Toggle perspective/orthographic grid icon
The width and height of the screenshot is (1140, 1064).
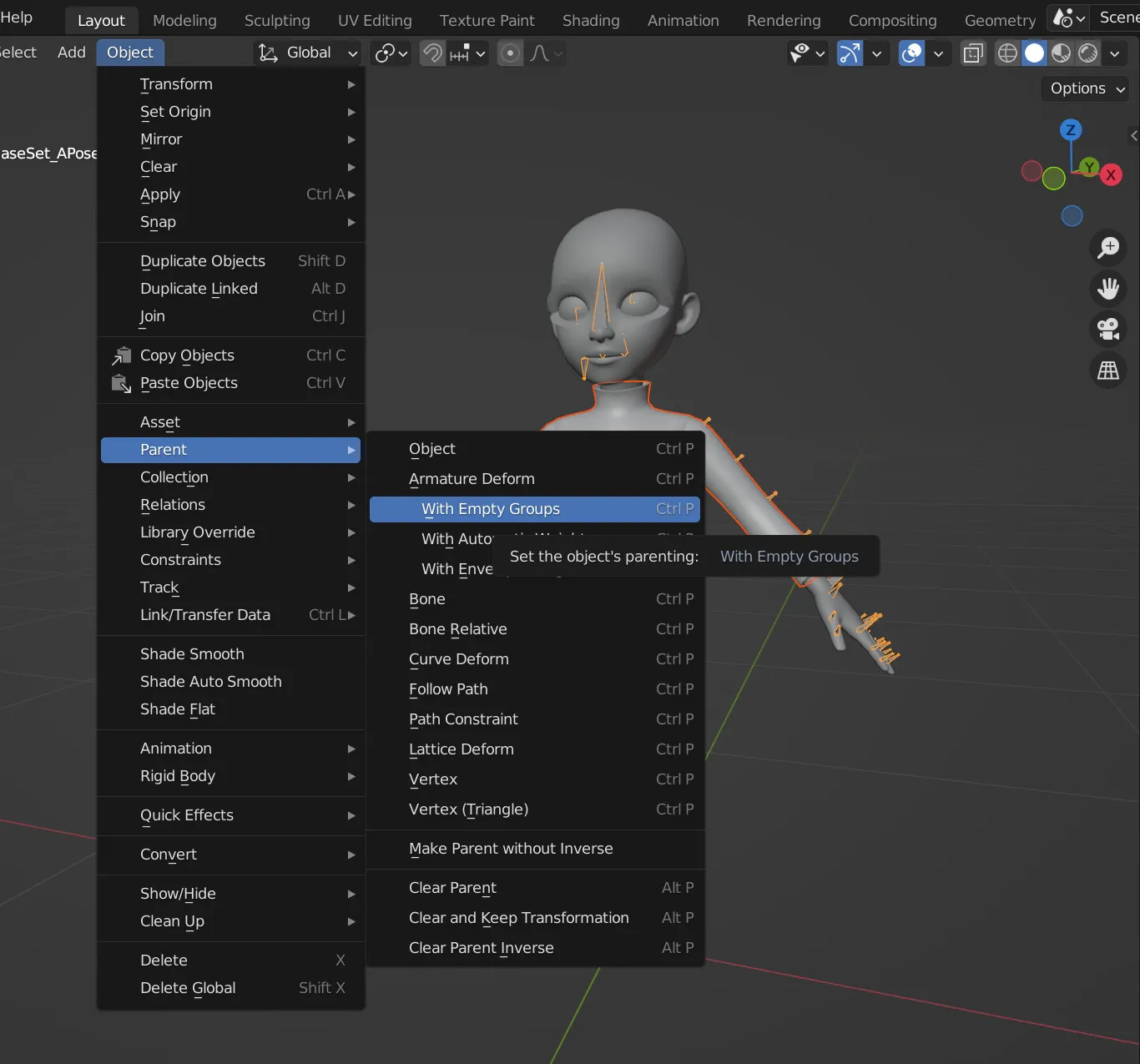pos(1108,370)
